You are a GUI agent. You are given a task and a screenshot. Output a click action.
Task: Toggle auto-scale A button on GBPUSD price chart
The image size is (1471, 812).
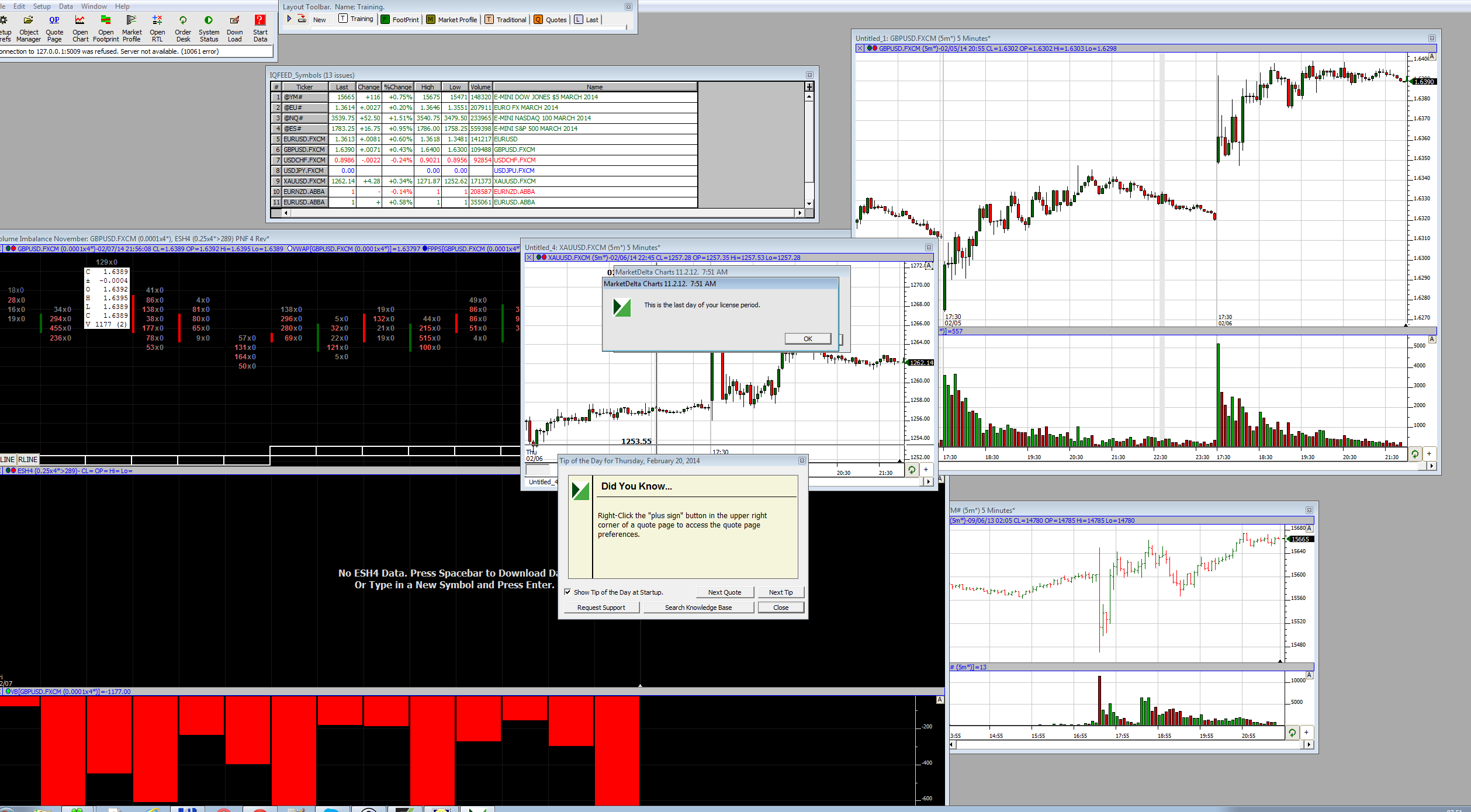tap(1432, 57)
